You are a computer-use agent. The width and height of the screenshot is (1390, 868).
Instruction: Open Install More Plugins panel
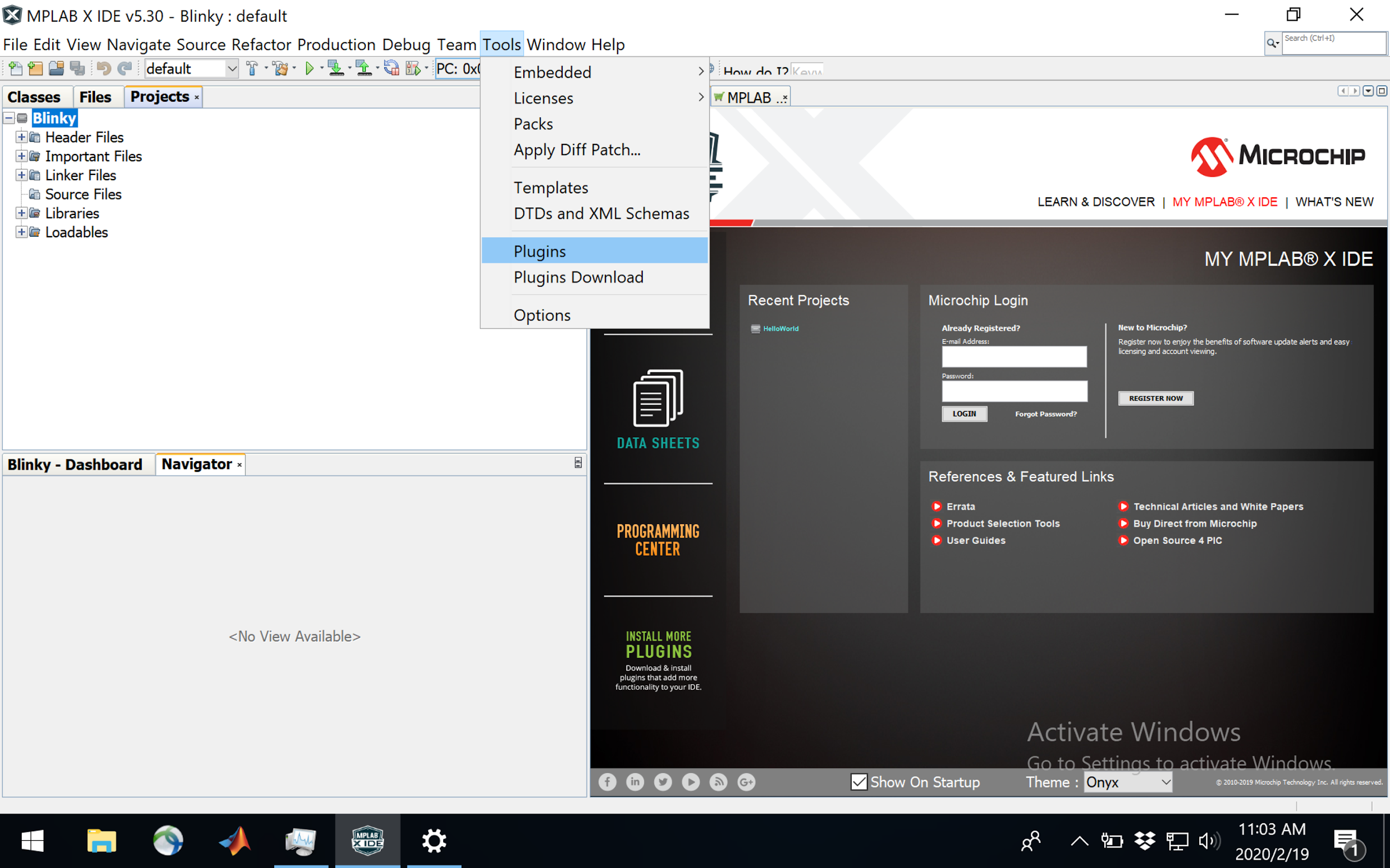pyautogui.click(x=658, y=660)
